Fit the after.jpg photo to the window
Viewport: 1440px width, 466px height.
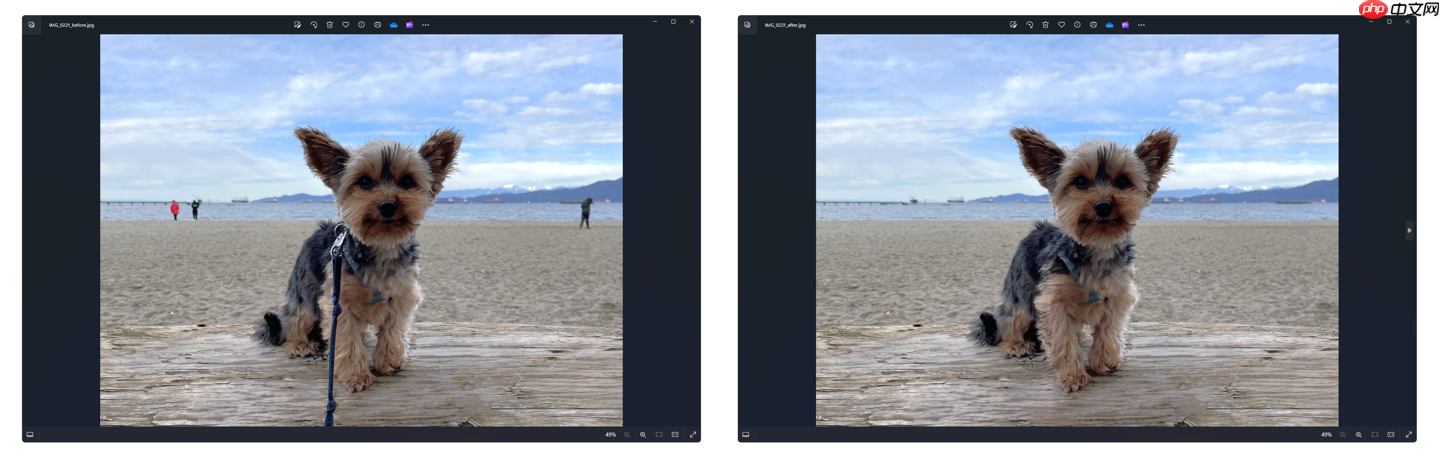(x=1375, y=435)
